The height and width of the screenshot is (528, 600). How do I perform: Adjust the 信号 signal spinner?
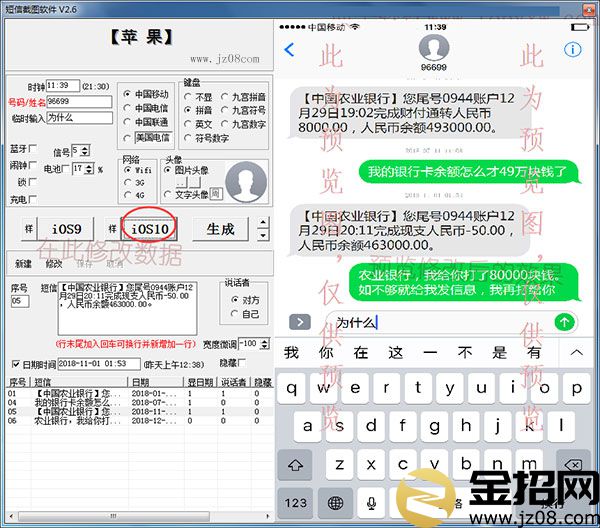[86, 150]
